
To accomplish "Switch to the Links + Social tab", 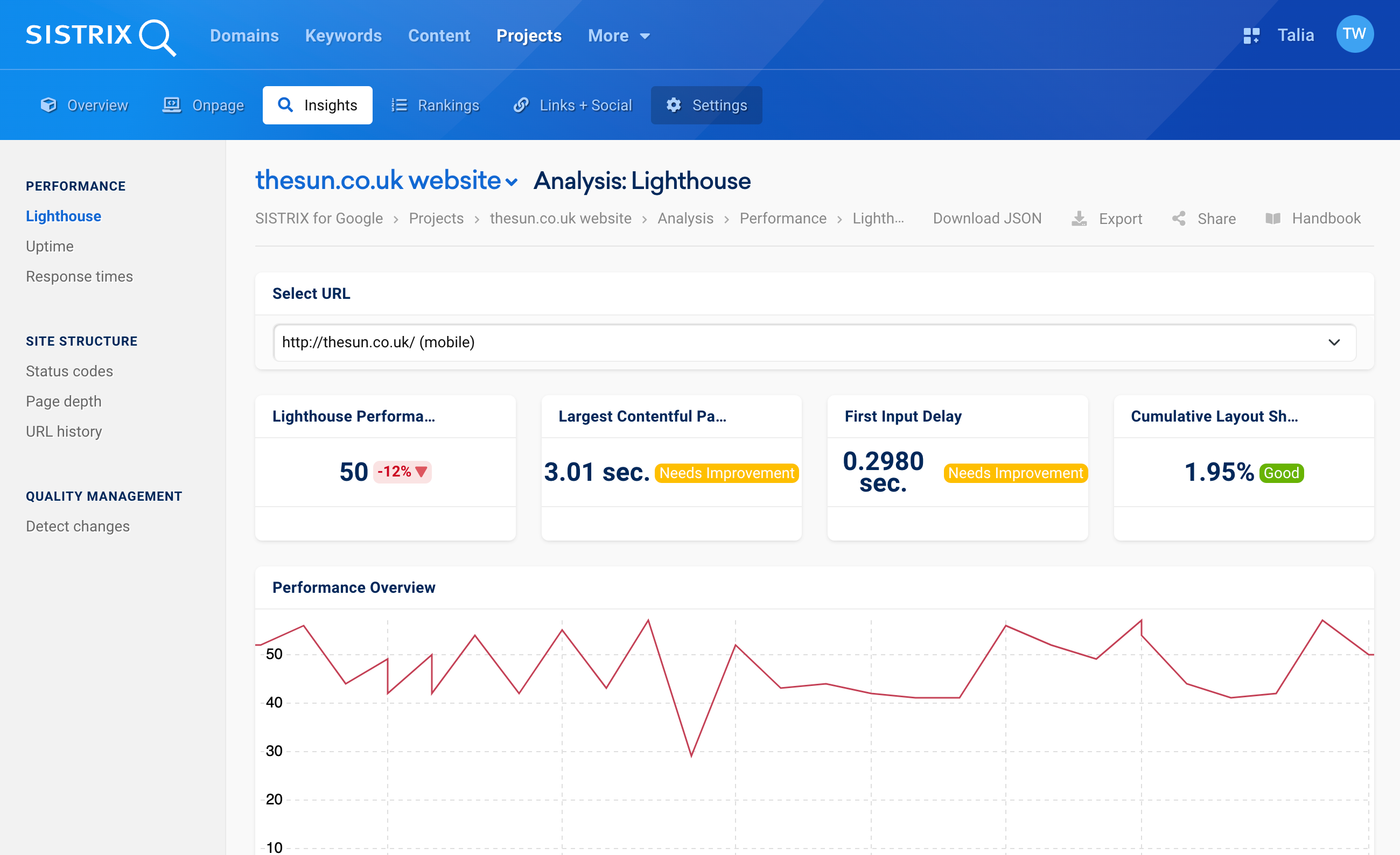I will click(573, 105).
